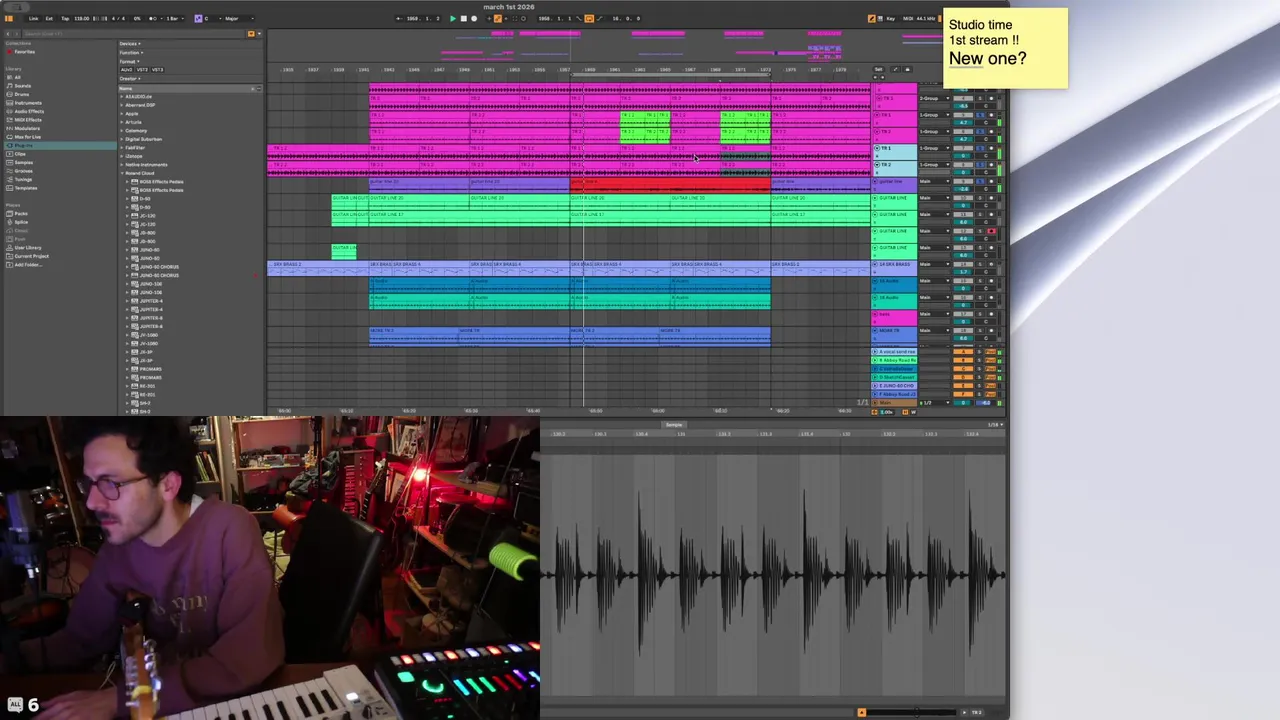Click the Tap tempo button
The image size is (1280, 720).
65,18
